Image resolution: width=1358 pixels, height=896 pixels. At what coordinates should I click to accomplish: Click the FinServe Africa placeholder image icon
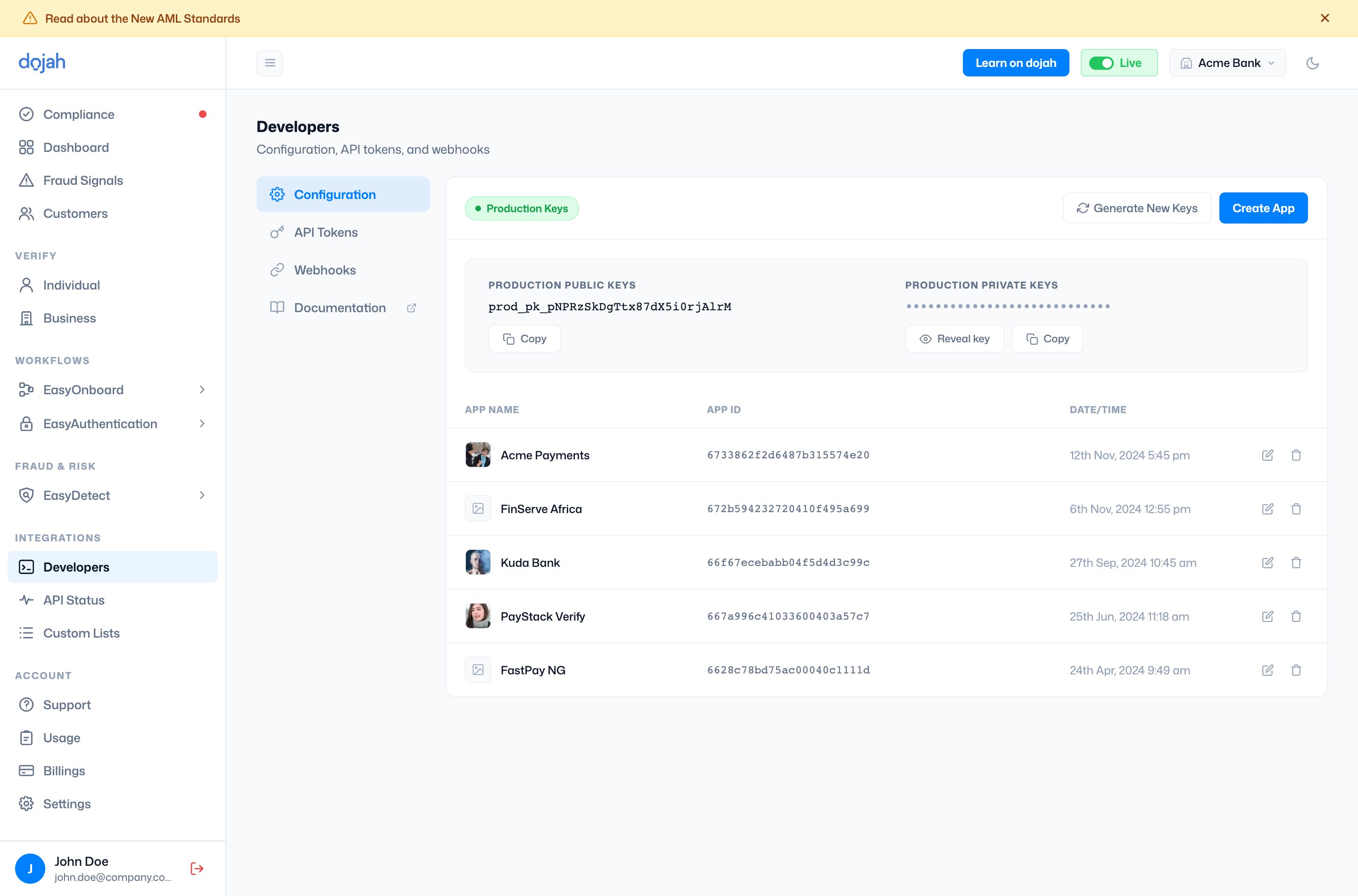(x=478, y=508)
